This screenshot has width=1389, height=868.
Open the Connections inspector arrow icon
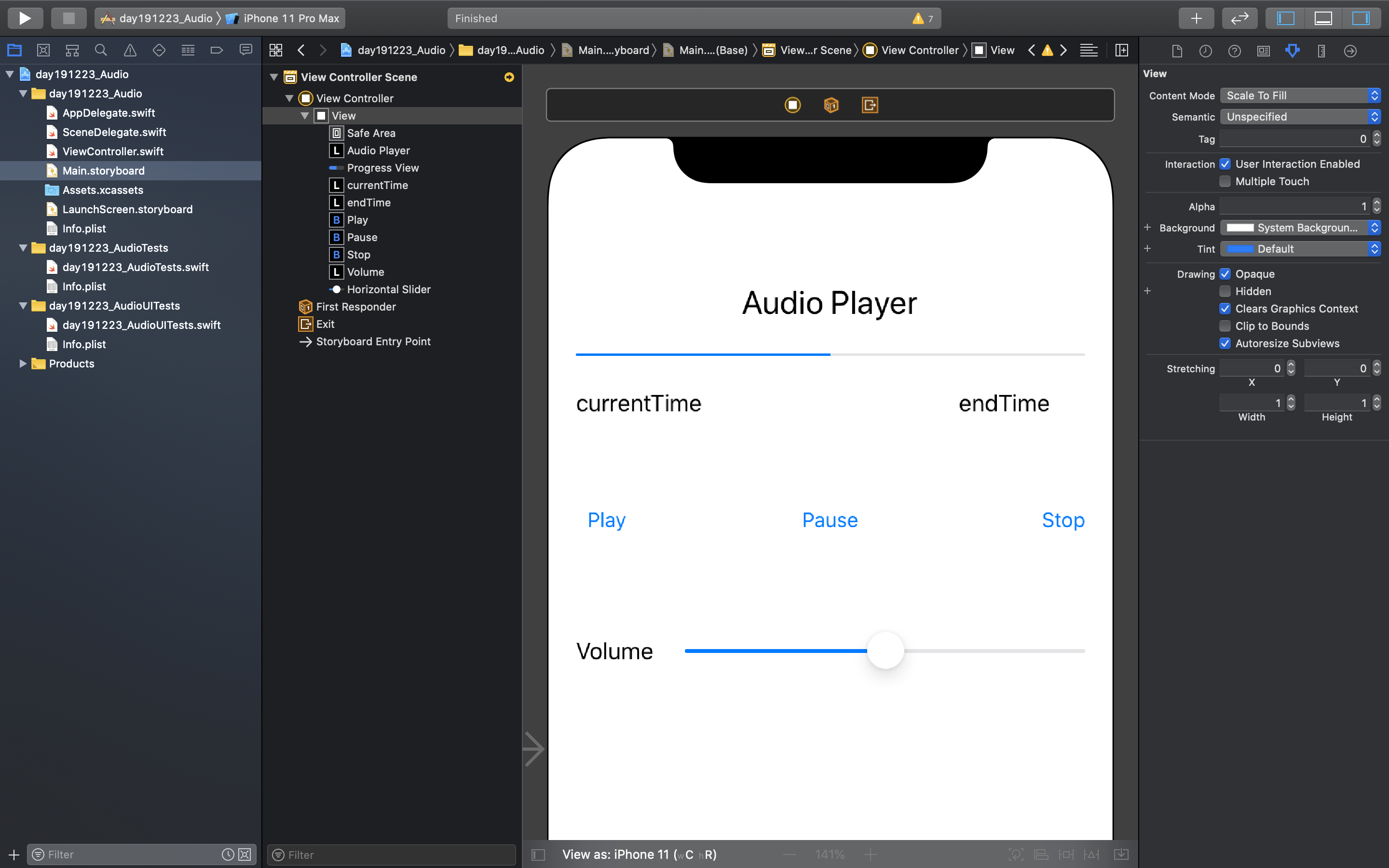point(1350,51)
